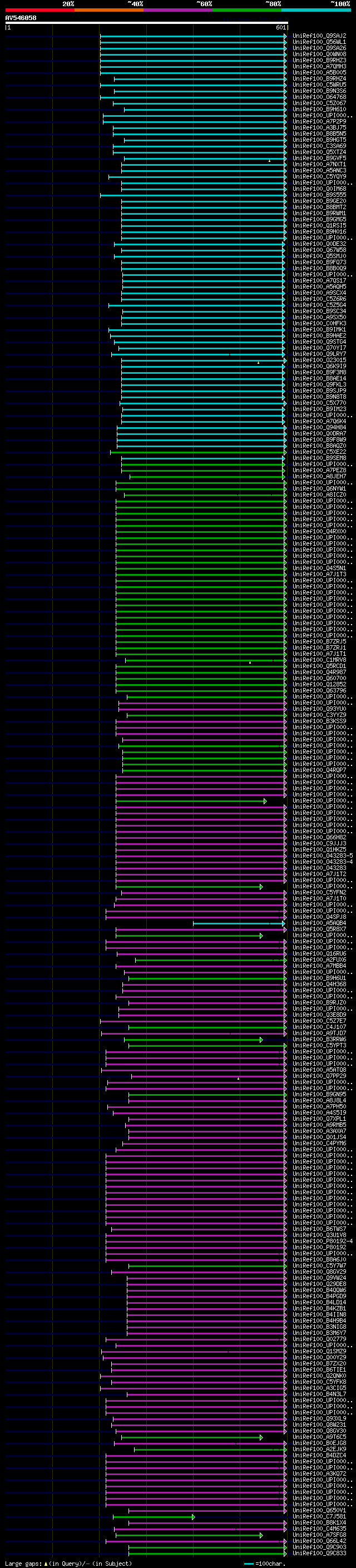Viewport: 356px width, 1568px height.
Task: Click the green ~80% identity legend segment
Action: click(x=247, y=10)
